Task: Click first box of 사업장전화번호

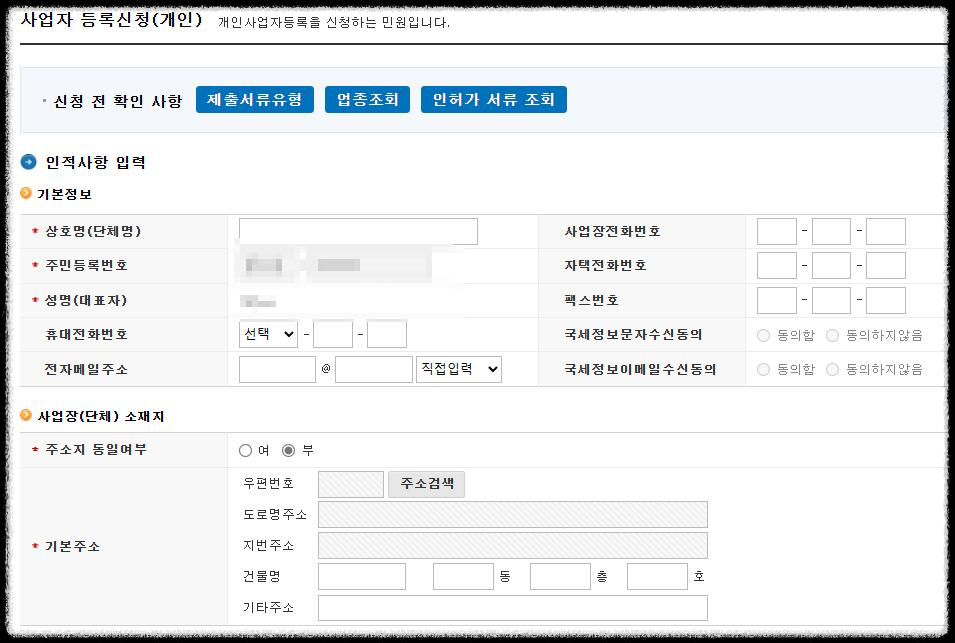Action: point(777,231)
